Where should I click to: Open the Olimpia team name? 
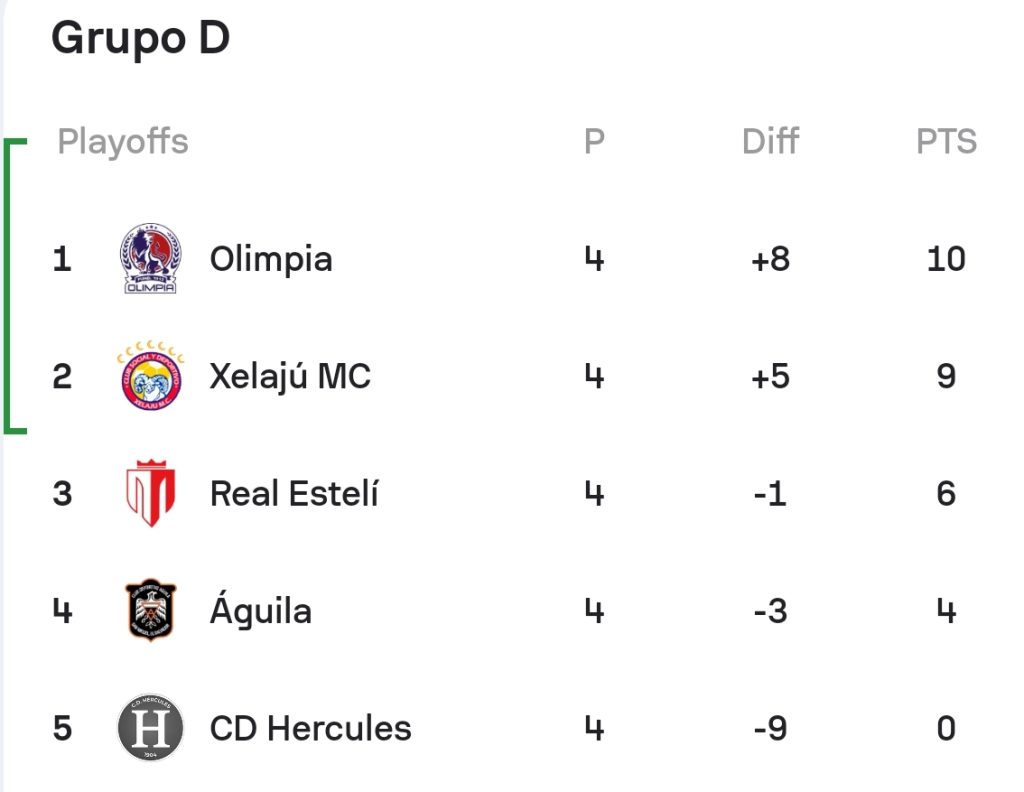[271, 260]
